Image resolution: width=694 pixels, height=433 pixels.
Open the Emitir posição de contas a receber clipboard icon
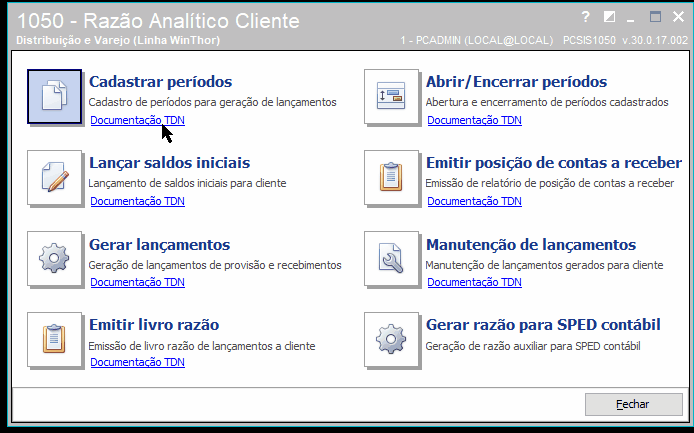pos(391,178)
